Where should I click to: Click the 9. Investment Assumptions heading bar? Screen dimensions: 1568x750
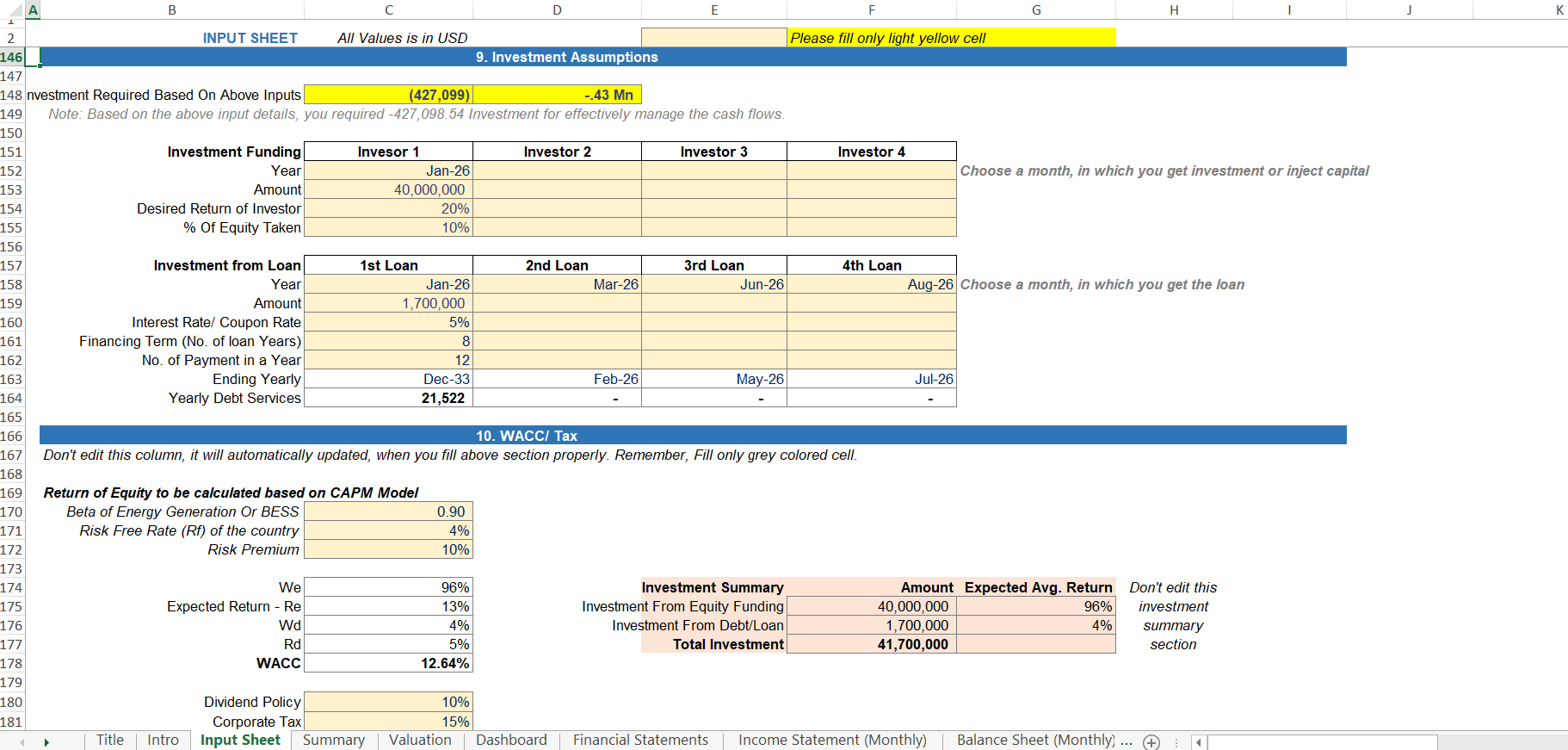point(693,57)
